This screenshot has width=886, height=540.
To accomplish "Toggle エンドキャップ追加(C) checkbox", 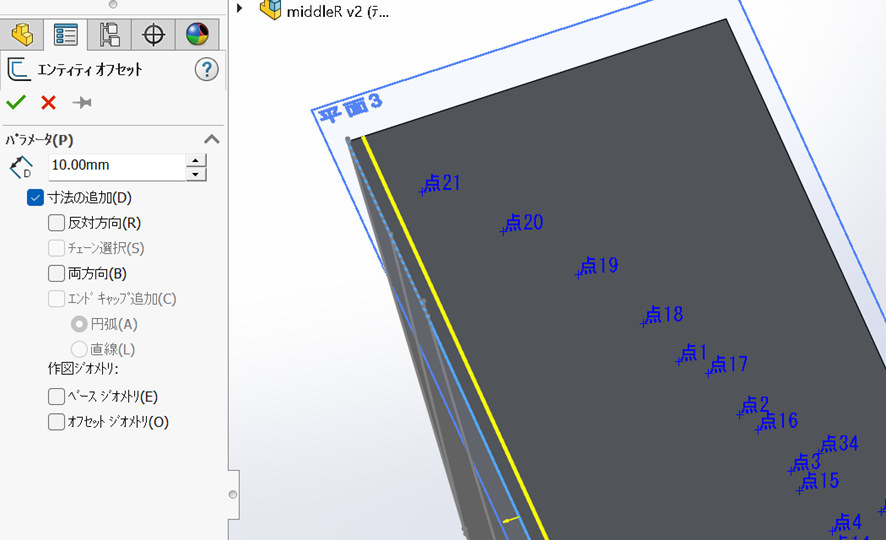I will (56, 298).
